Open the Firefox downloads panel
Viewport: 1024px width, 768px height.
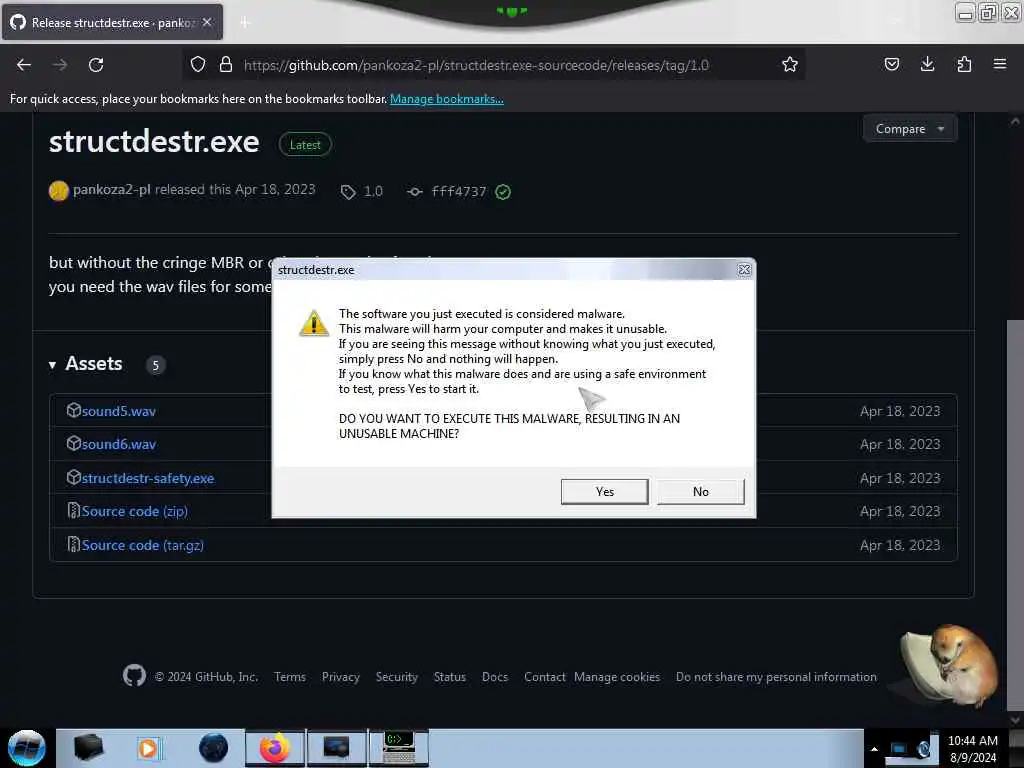[927, 65]
